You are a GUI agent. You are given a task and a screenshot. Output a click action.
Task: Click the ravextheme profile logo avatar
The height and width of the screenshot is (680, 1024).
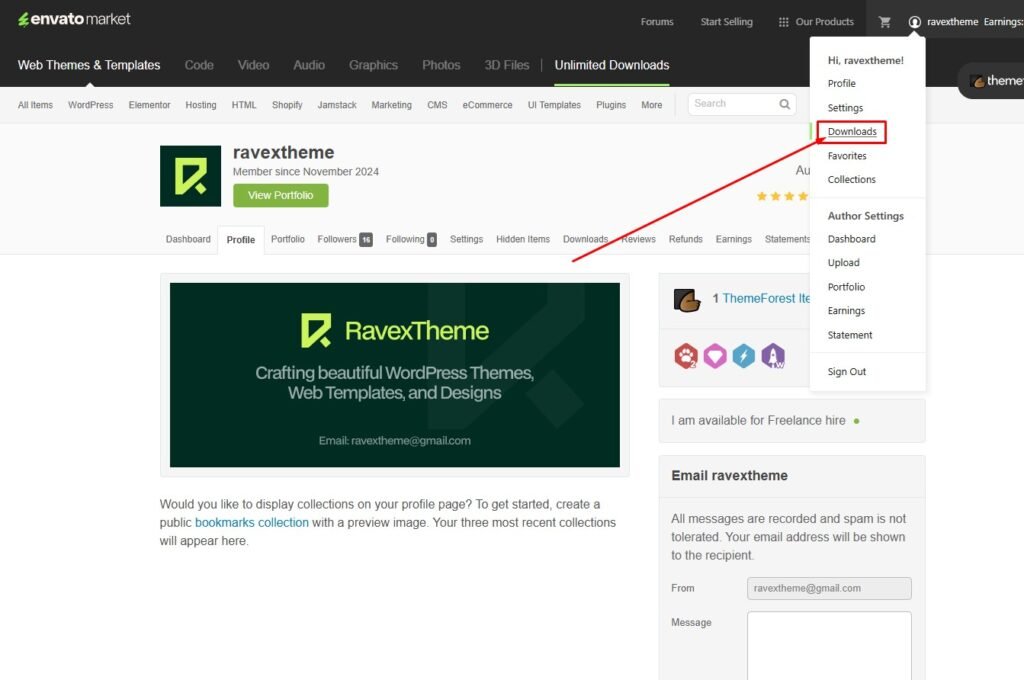click(190, 176)
